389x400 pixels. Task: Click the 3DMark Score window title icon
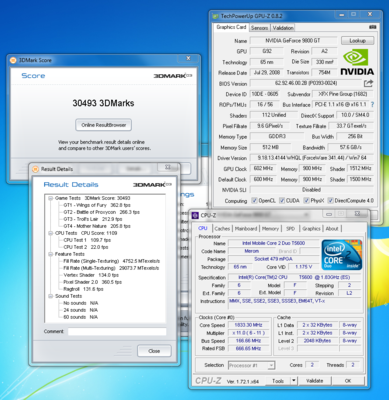tap(13, 60)
